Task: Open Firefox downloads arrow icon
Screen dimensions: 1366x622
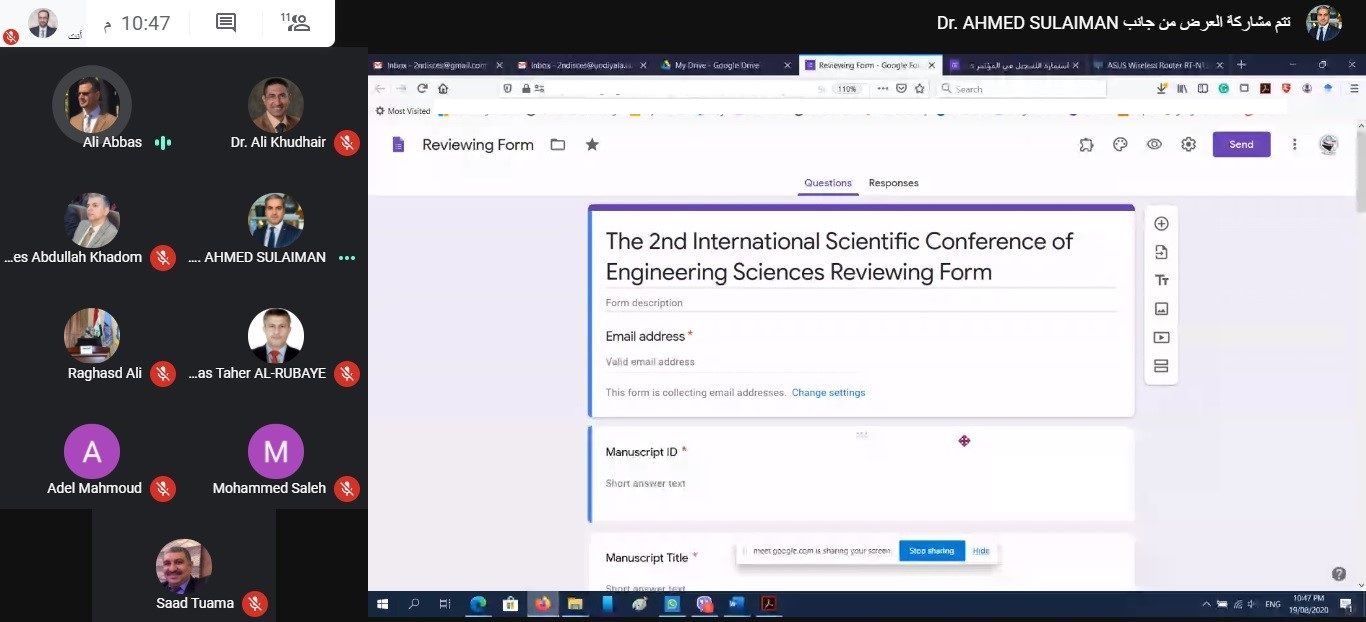Action: 1161,88
